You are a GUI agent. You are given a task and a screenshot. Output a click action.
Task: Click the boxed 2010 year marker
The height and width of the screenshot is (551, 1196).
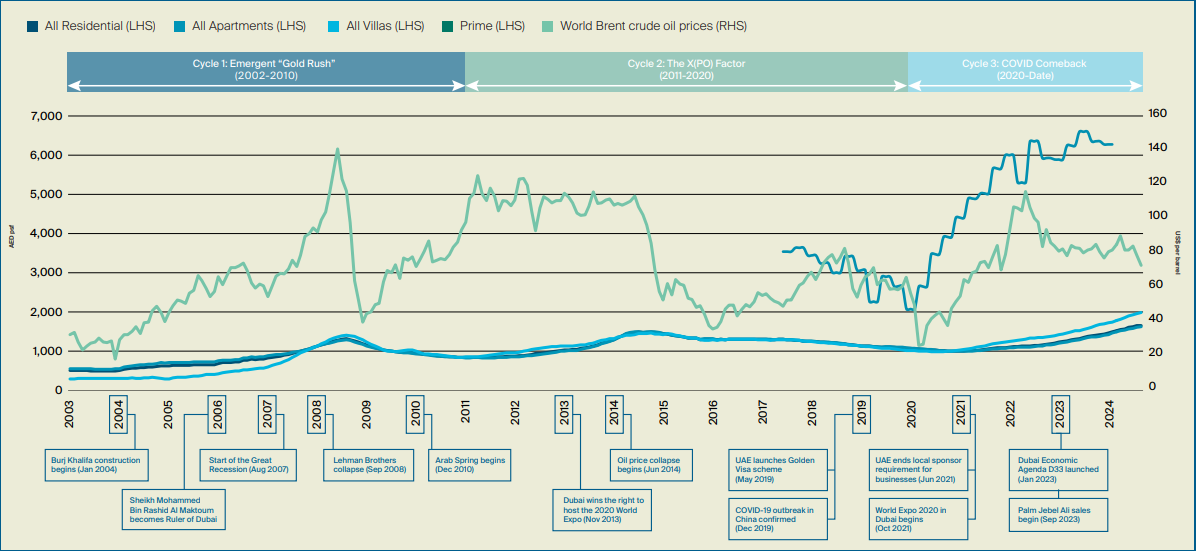click(416, 414)
